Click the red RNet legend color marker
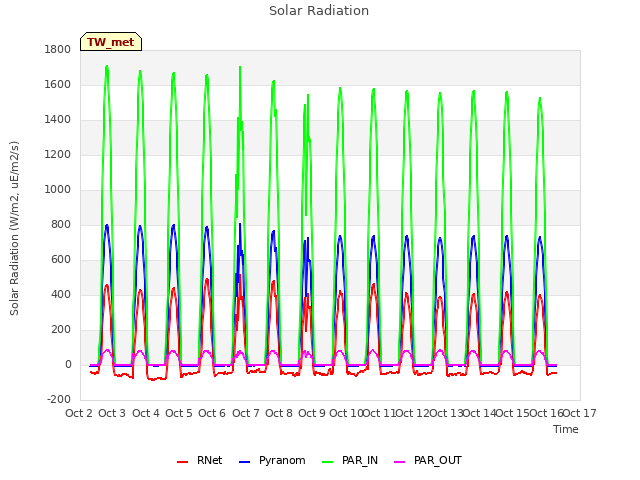This screenshot has width=640, height=480. tap(182, 462)
